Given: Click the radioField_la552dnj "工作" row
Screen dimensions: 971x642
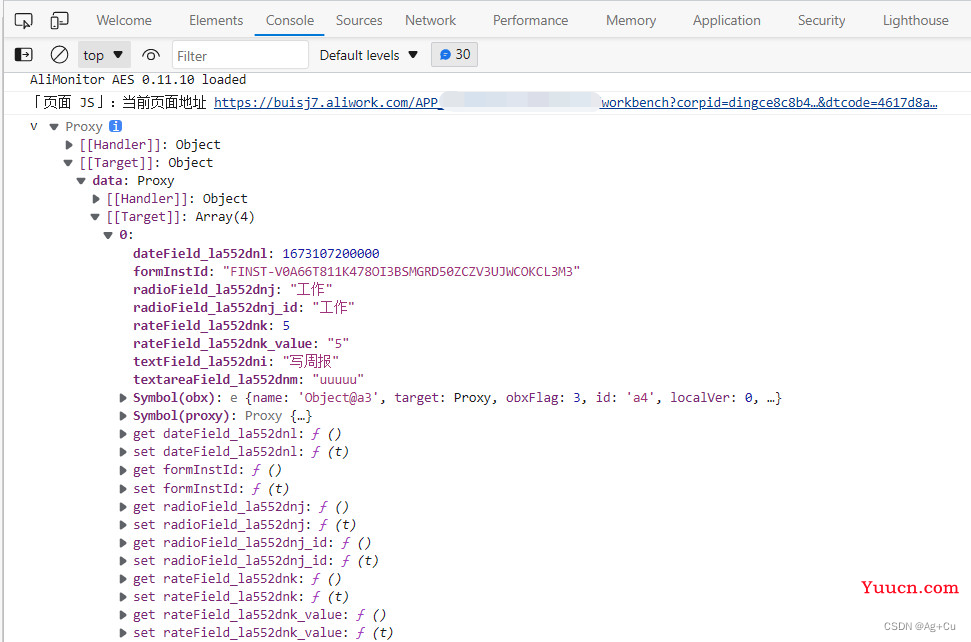Looking at the screenshot, I should point(232,289).
